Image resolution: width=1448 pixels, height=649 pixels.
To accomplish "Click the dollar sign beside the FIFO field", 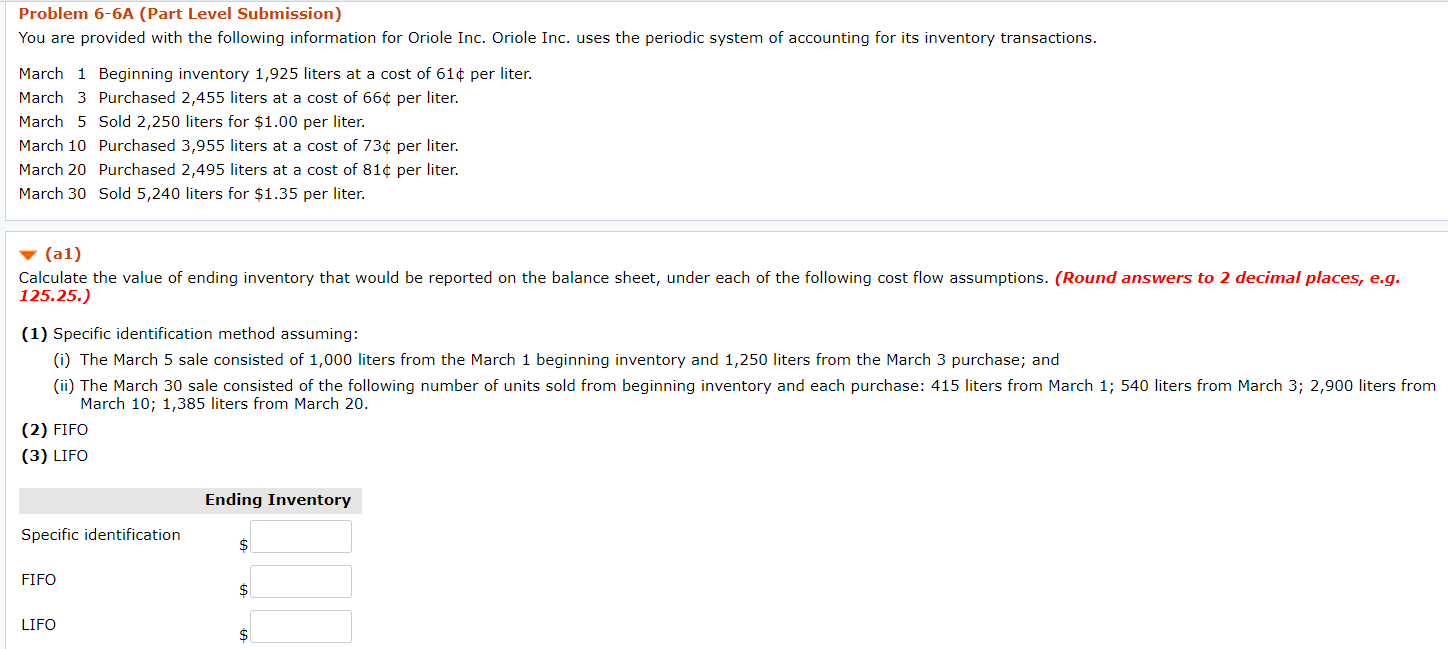I will click(242, 590).
